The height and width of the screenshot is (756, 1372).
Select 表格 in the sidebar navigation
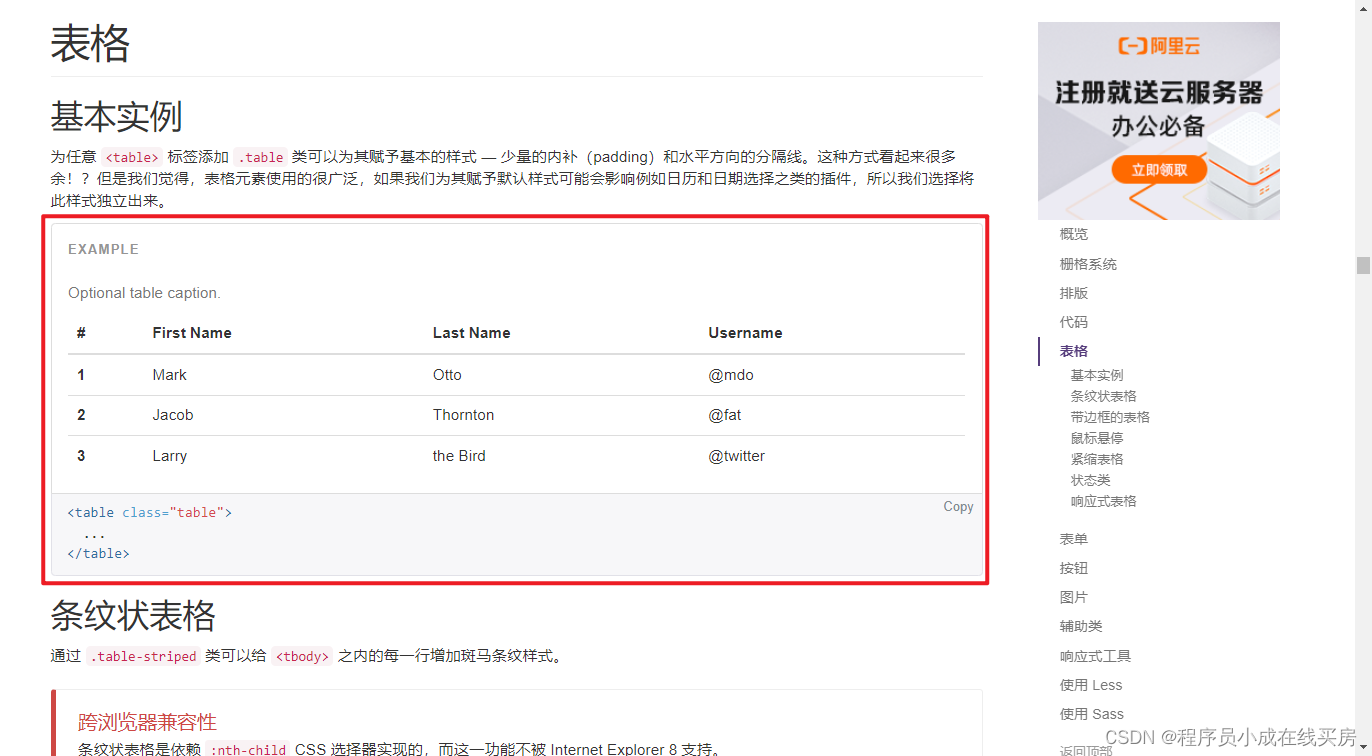(x=1073, y=351)
